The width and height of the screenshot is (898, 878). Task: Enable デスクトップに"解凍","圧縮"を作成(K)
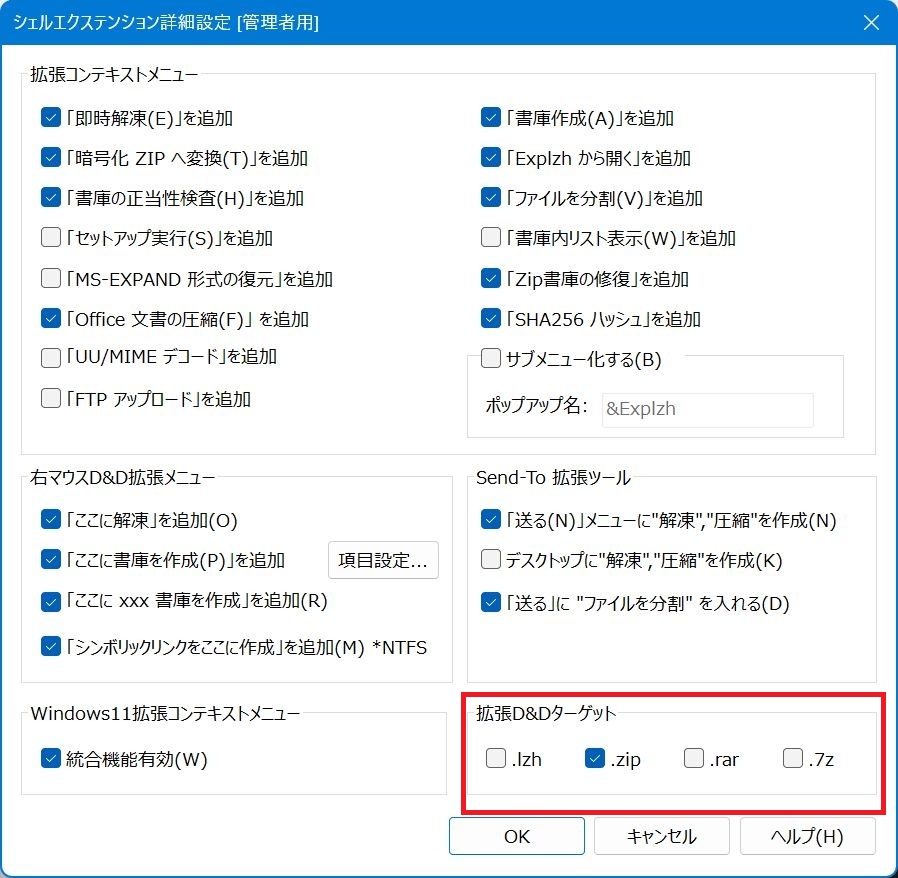pos(491,560)
